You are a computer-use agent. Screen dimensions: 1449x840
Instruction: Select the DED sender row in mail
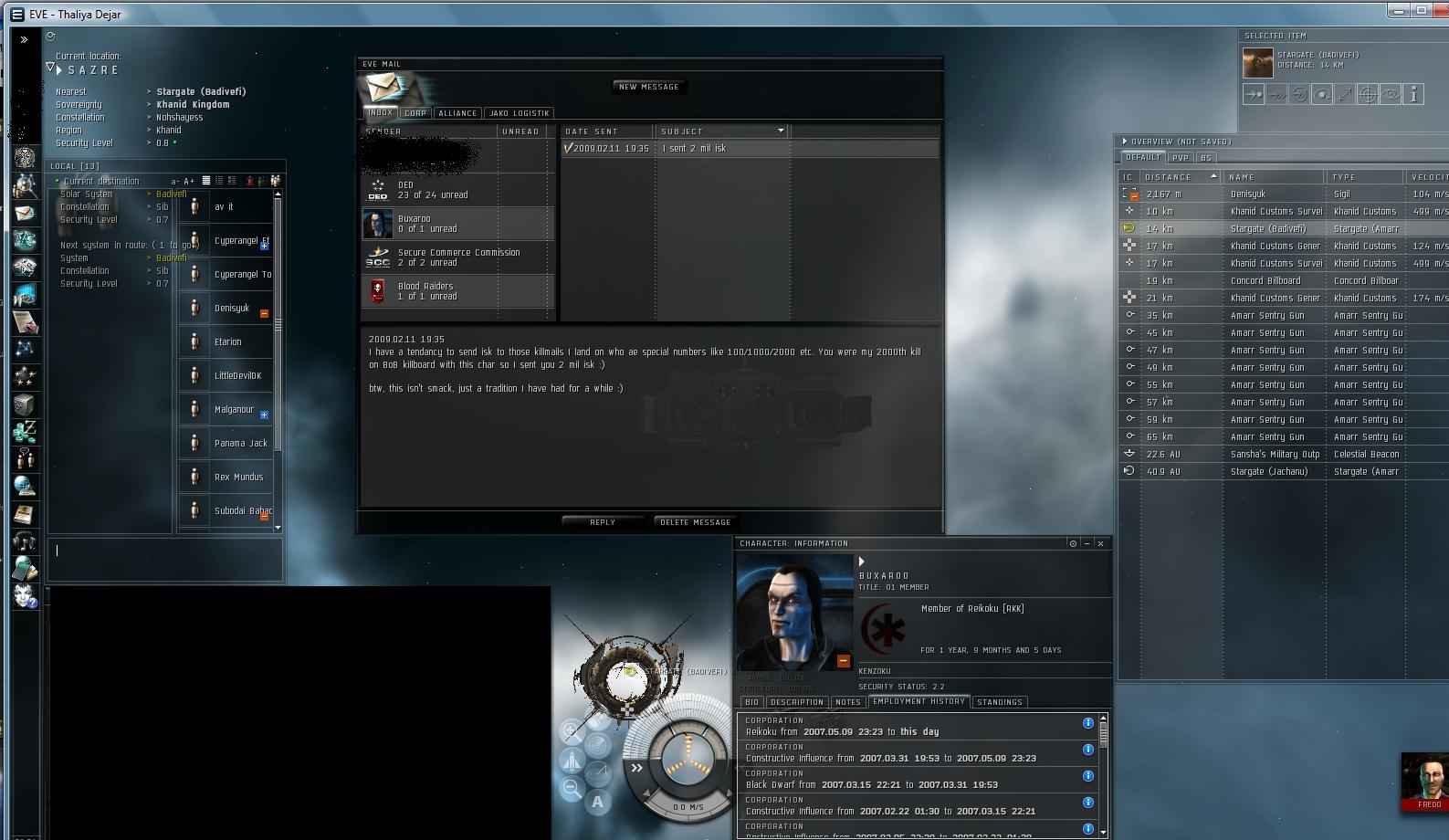(458, 190)
